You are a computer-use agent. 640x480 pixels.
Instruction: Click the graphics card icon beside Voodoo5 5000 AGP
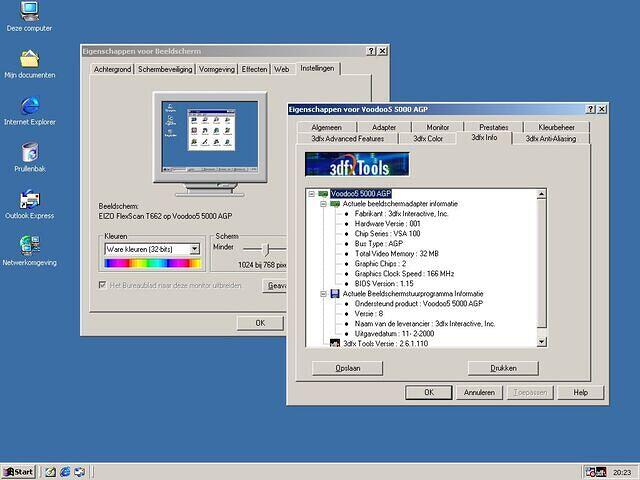(323, 193)
